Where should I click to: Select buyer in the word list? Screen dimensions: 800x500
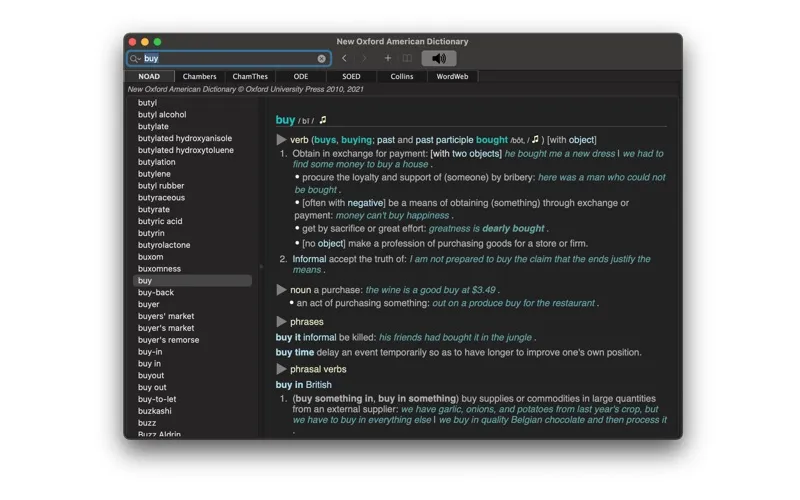148,304
